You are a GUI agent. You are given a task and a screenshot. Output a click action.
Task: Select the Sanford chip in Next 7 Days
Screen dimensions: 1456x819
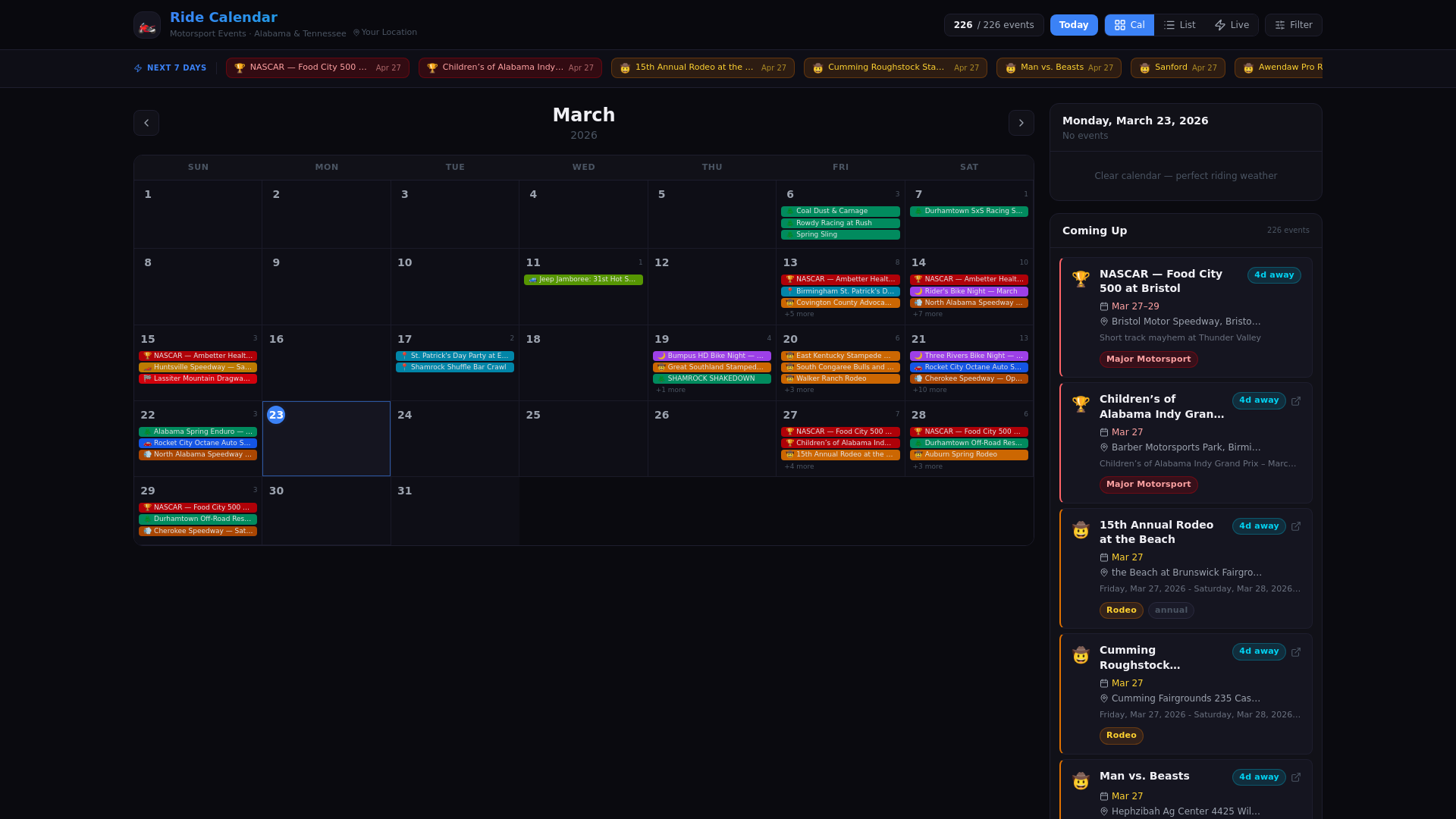tap(1177, 67)
